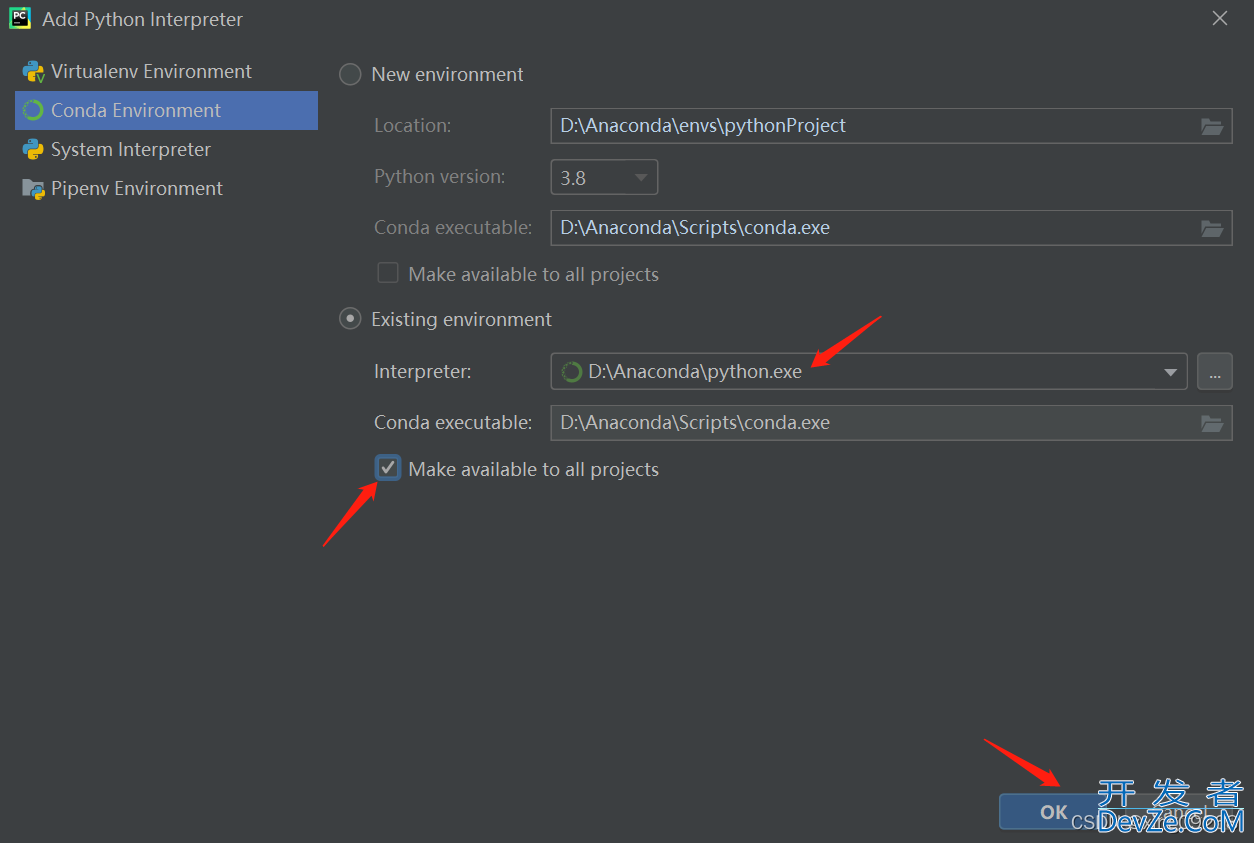This screenshot has height=843, width=1254.
Task: Choose the Existing environment radio button
Action: coord(350,319)
